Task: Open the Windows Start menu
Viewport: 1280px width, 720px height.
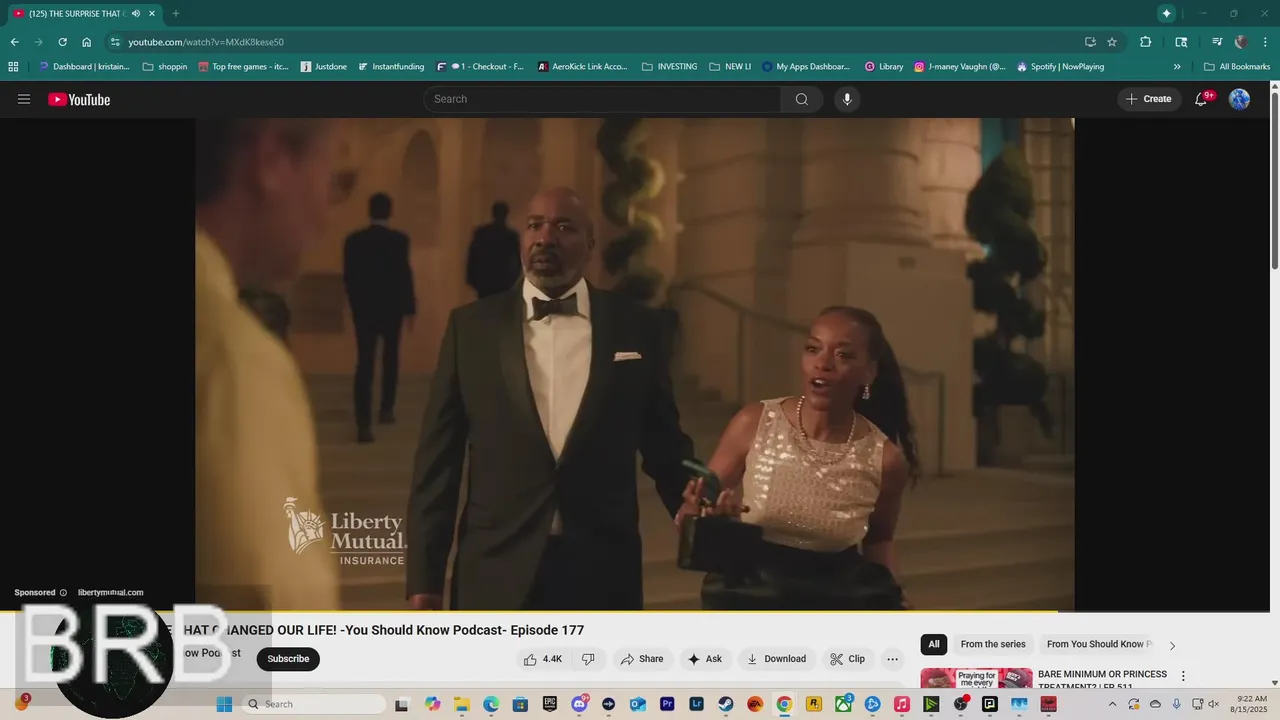Action: pyautogui.click(x=224, y=704)
